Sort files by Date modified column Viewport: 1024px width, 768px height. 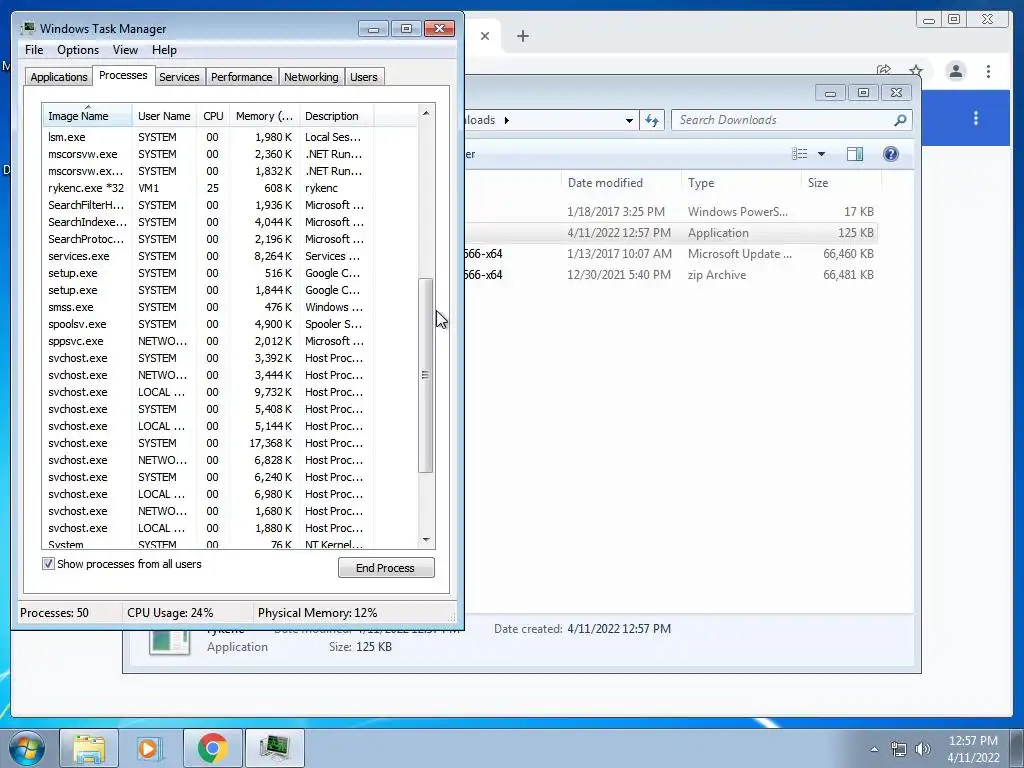tap(620, 183)
